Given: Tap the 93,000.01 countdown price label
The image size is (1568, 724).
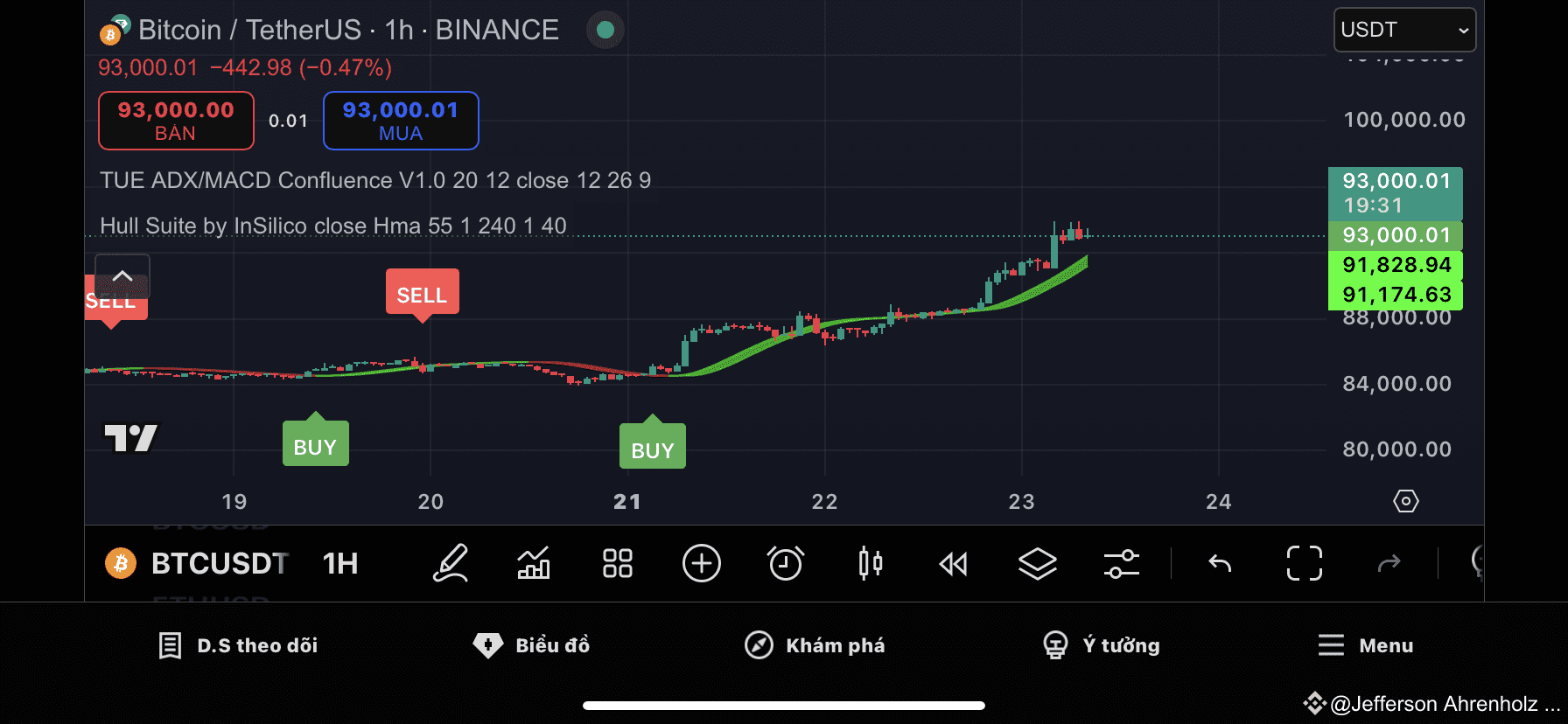Looking at the screenshot, I should pos(1396,193).
